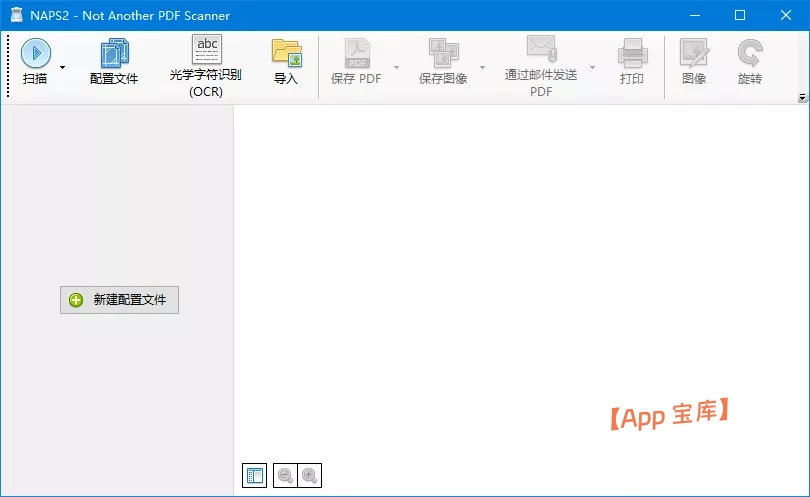Image resolution: width=810 pixels, height=497 pixels.
Task: Open the 图像 editing menu
Action: pyautogui.click(x=694, y=61)
